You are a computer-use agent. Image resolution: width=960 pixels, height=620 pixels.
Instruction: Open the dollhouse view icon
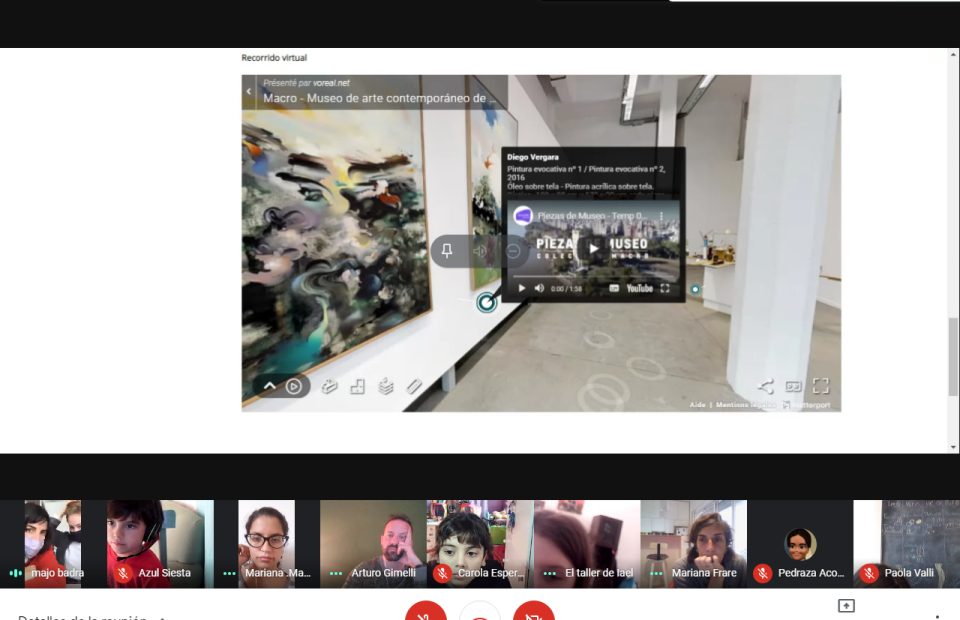coord(329,386)
